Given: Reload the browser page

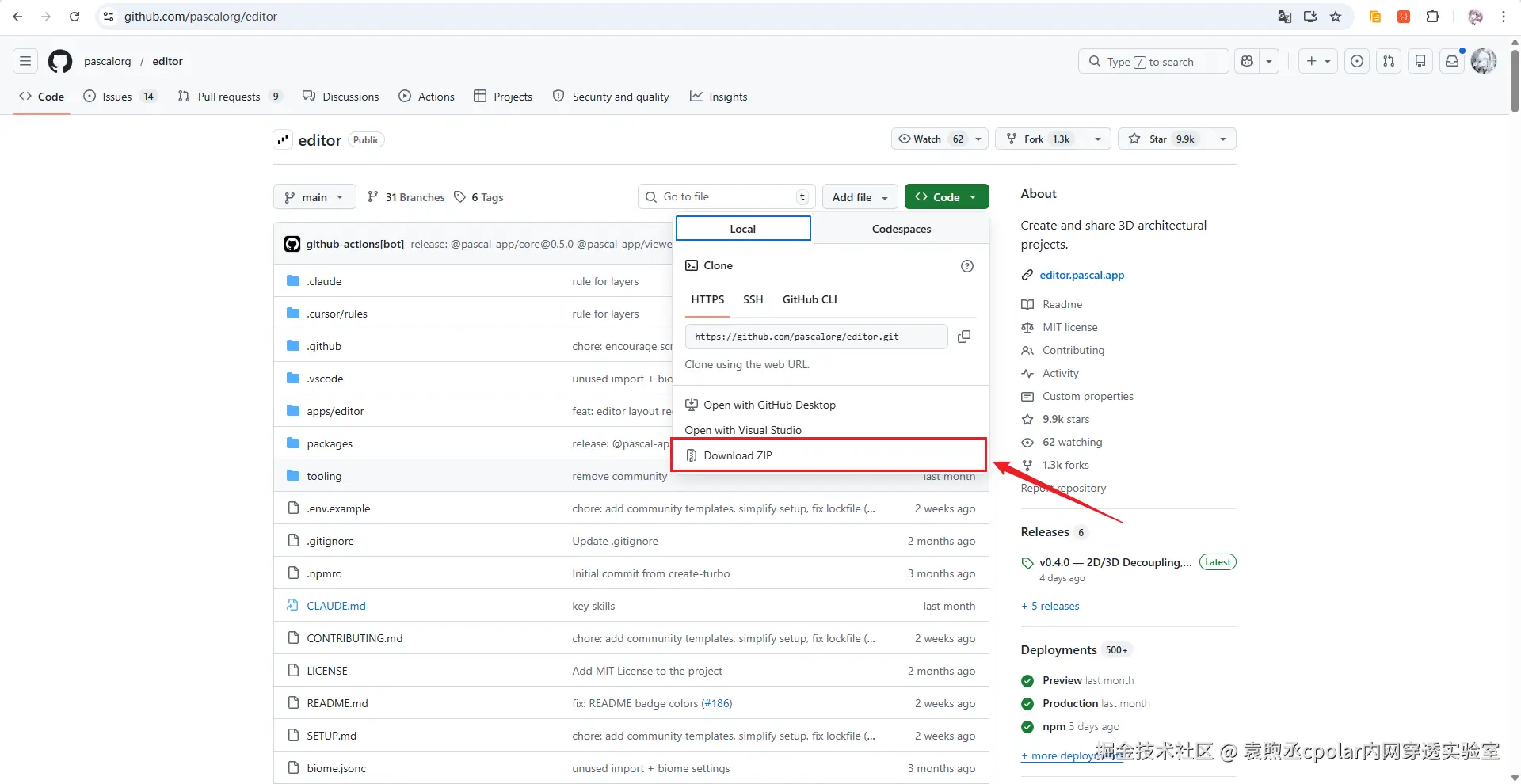Looking at the screenshot, I should point(74,17).
